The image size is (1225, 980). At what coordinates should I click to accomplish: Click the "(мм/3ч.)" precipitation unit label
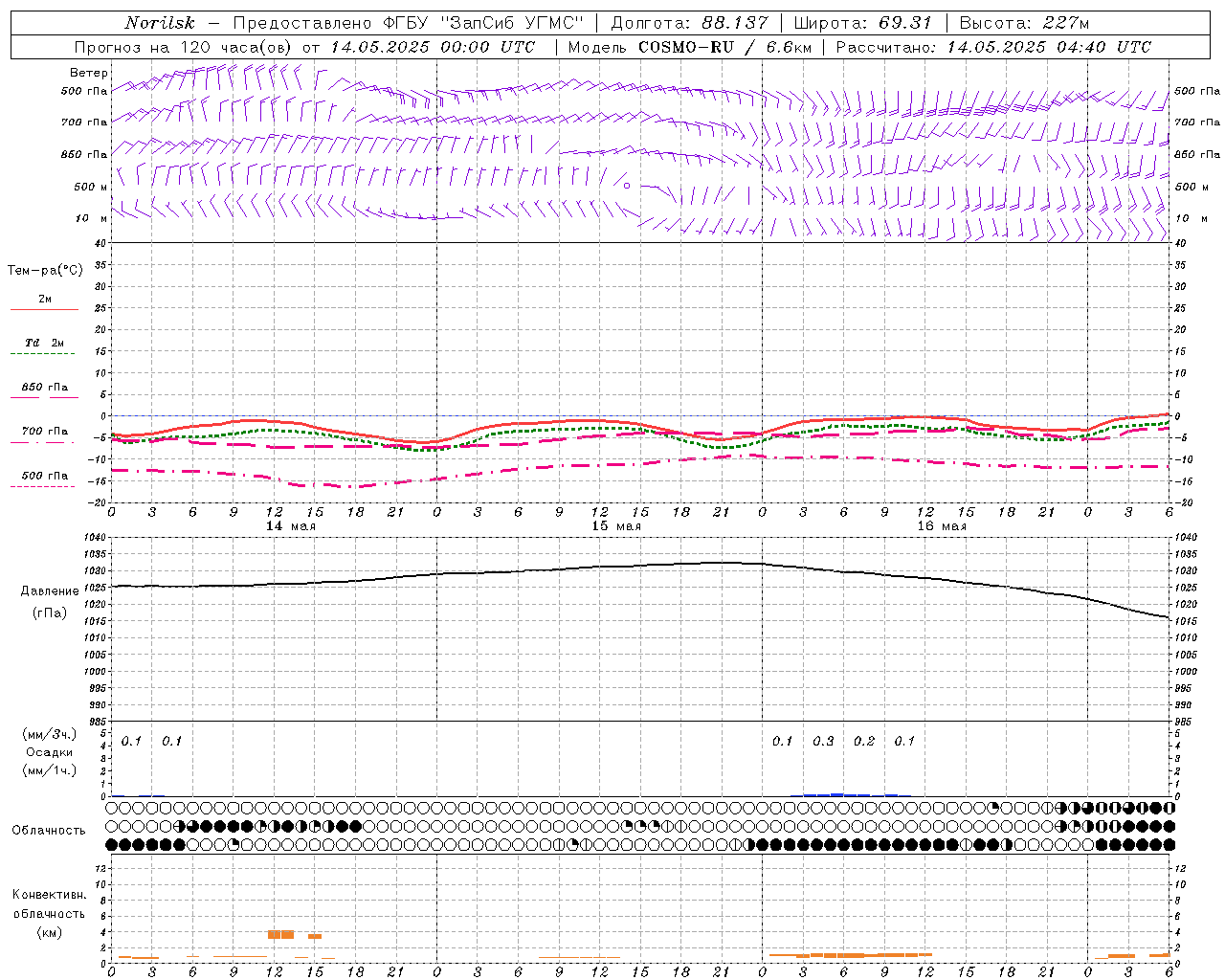point(50,734)
